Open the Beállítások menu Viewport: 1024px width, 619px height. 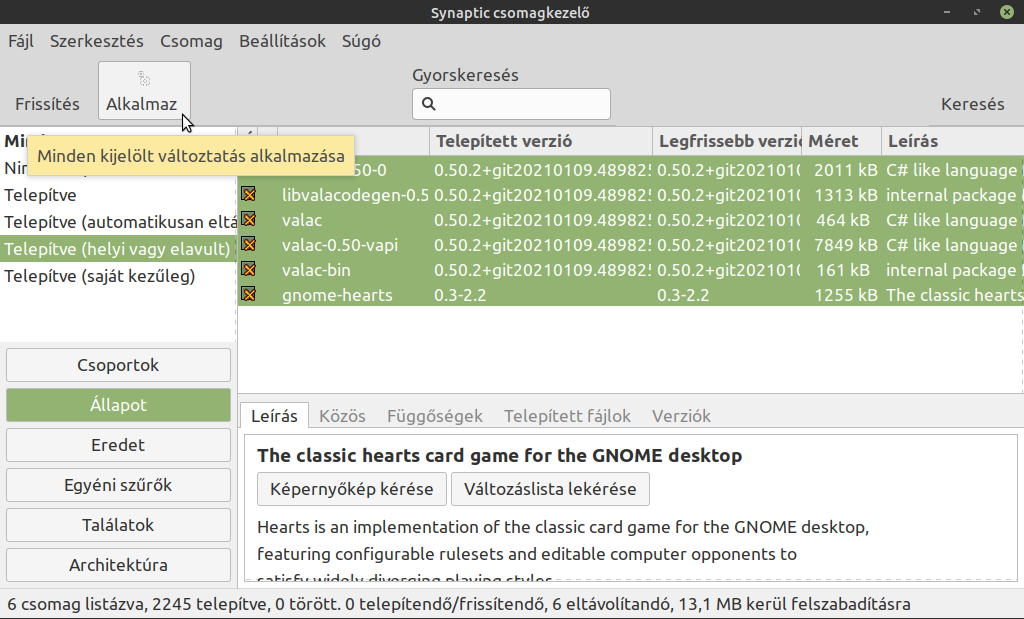click(282, 41)
